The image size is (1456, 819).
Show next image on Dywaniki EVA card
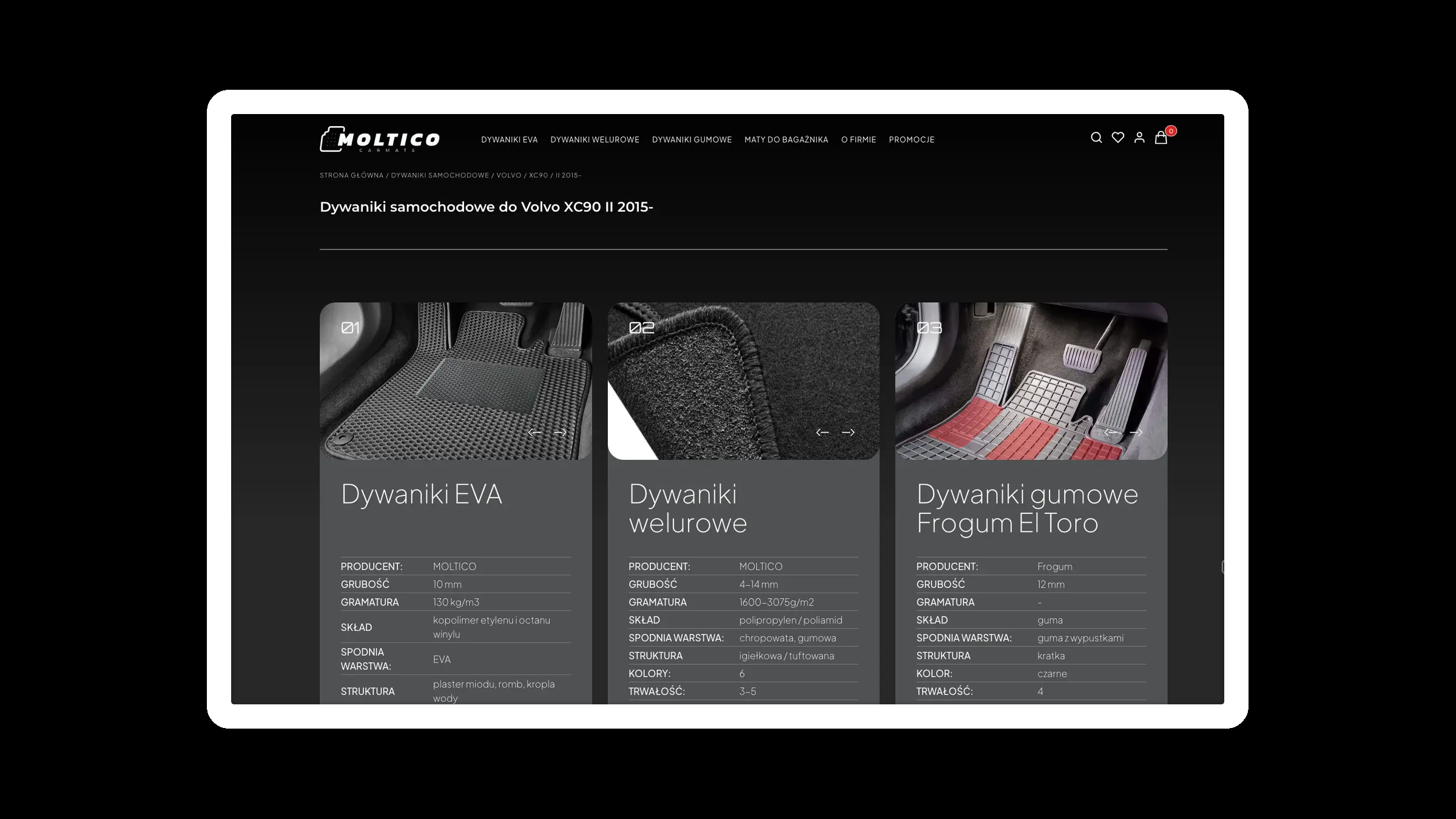click(x=560, y=432)
